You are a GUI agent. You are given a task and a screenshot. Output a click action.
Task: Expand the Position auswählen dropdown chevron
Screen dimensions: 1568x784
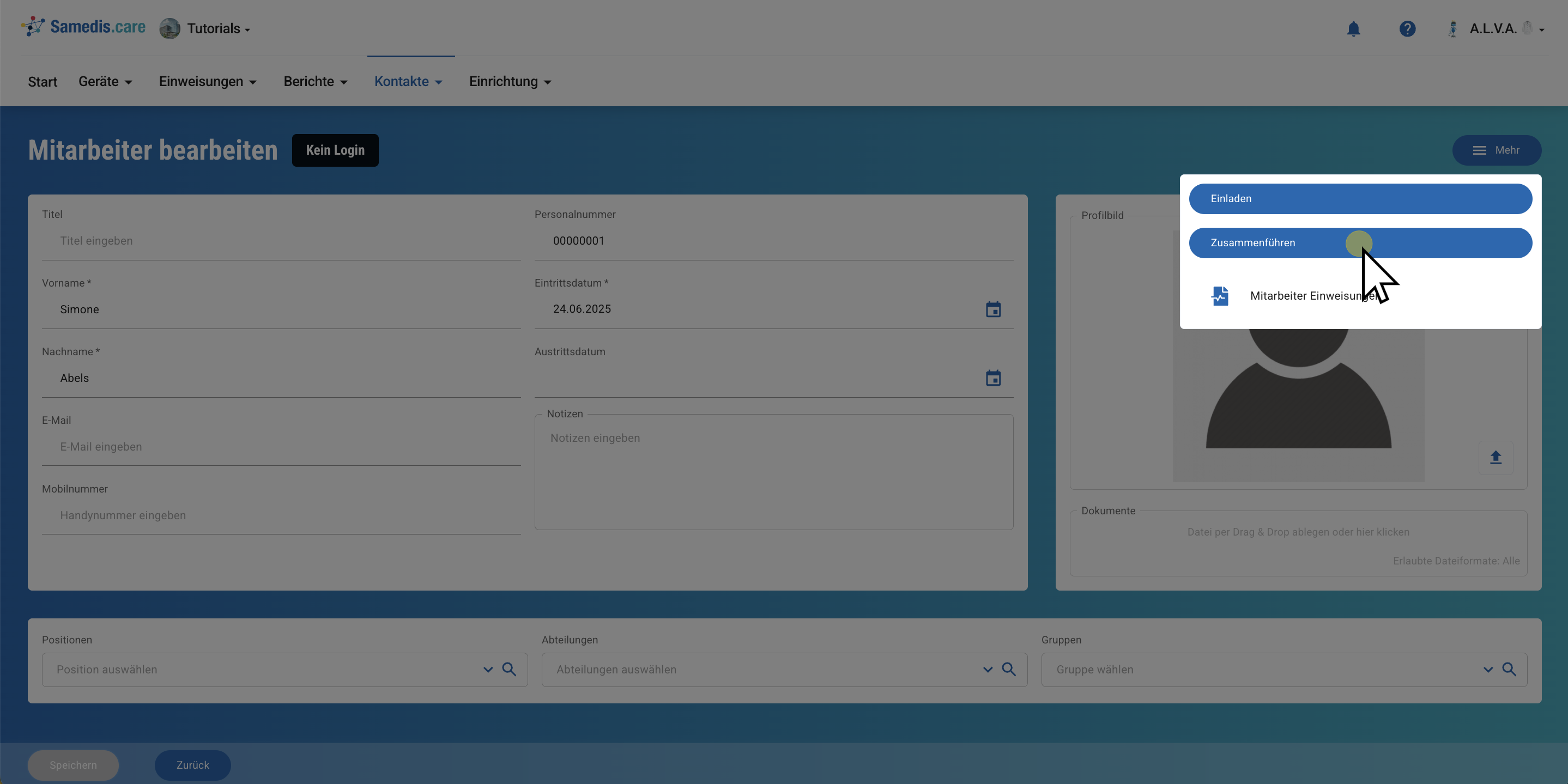(x=488, y=670)
